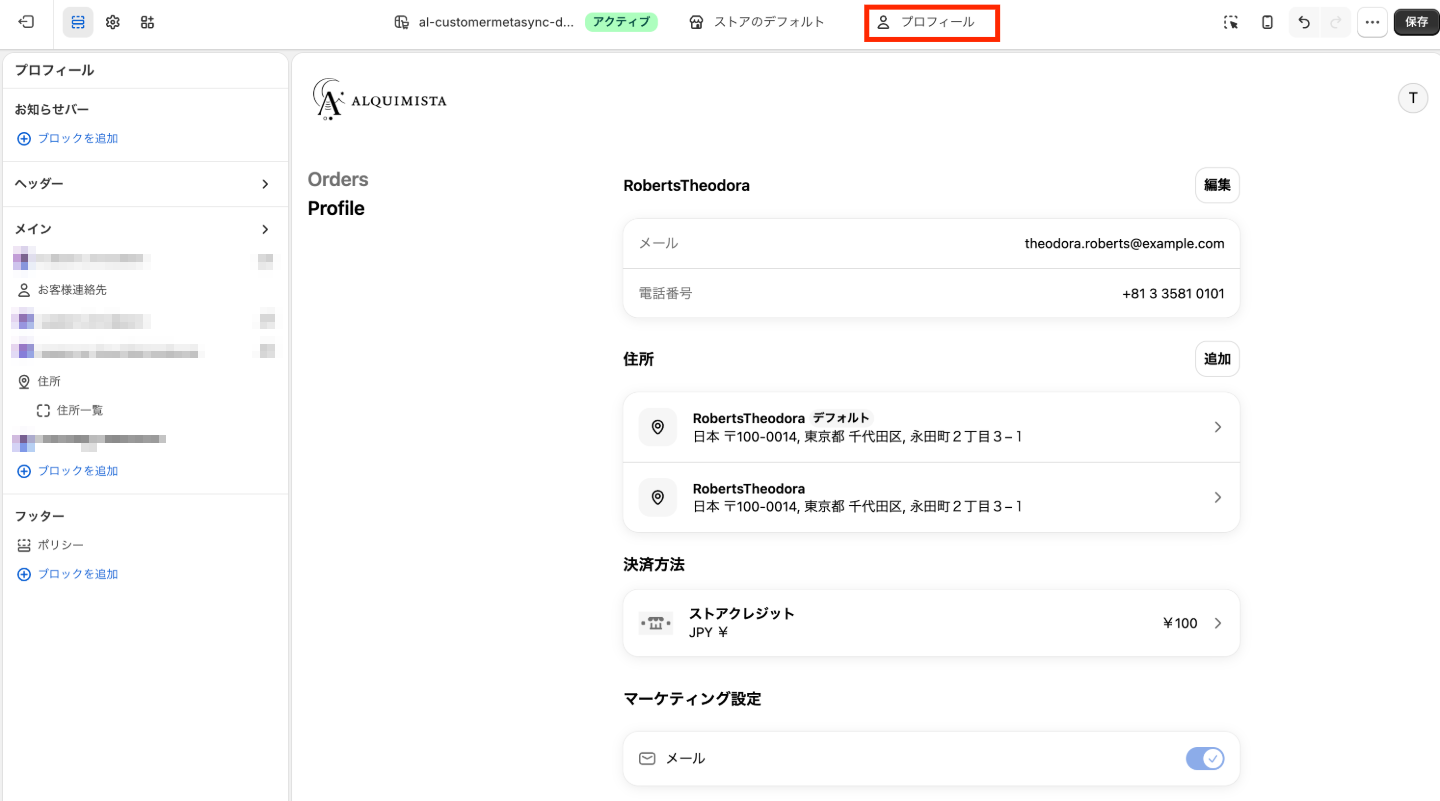
Task: Open theme settings gear icon
Action: pos(113,22)
